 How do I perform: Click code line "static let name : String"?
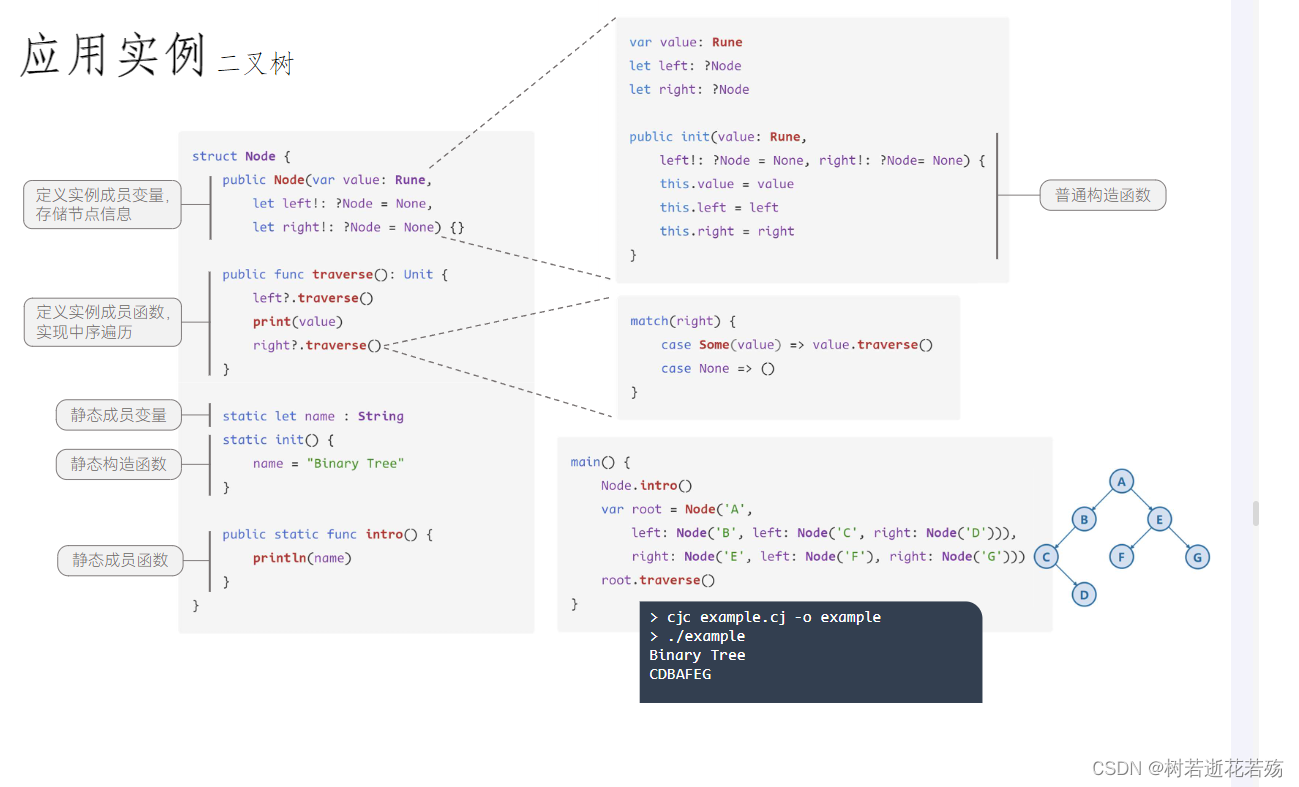(x=313, y=416)
